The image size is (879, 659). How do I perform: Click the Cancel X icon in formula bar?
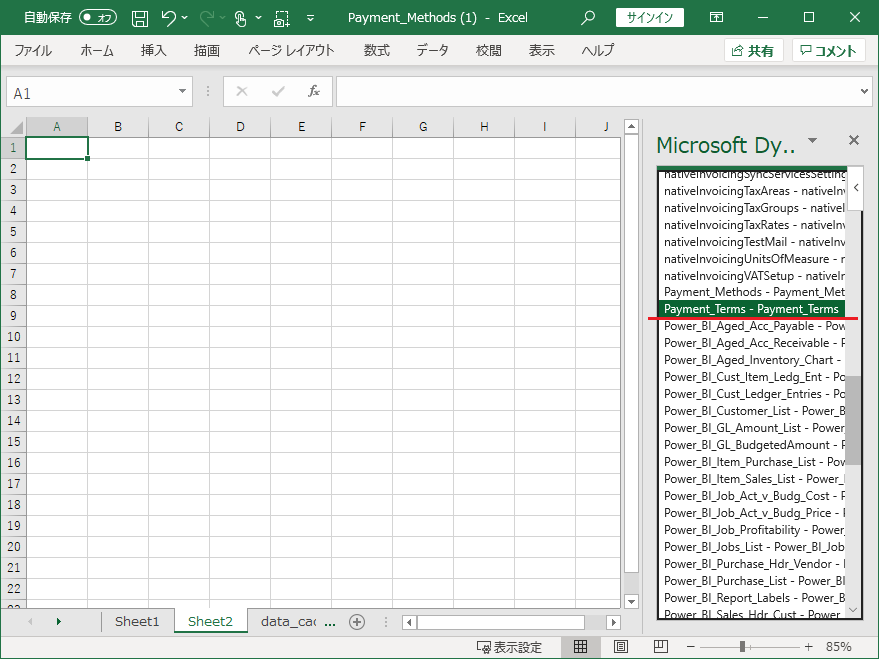[x=242, y=91]
